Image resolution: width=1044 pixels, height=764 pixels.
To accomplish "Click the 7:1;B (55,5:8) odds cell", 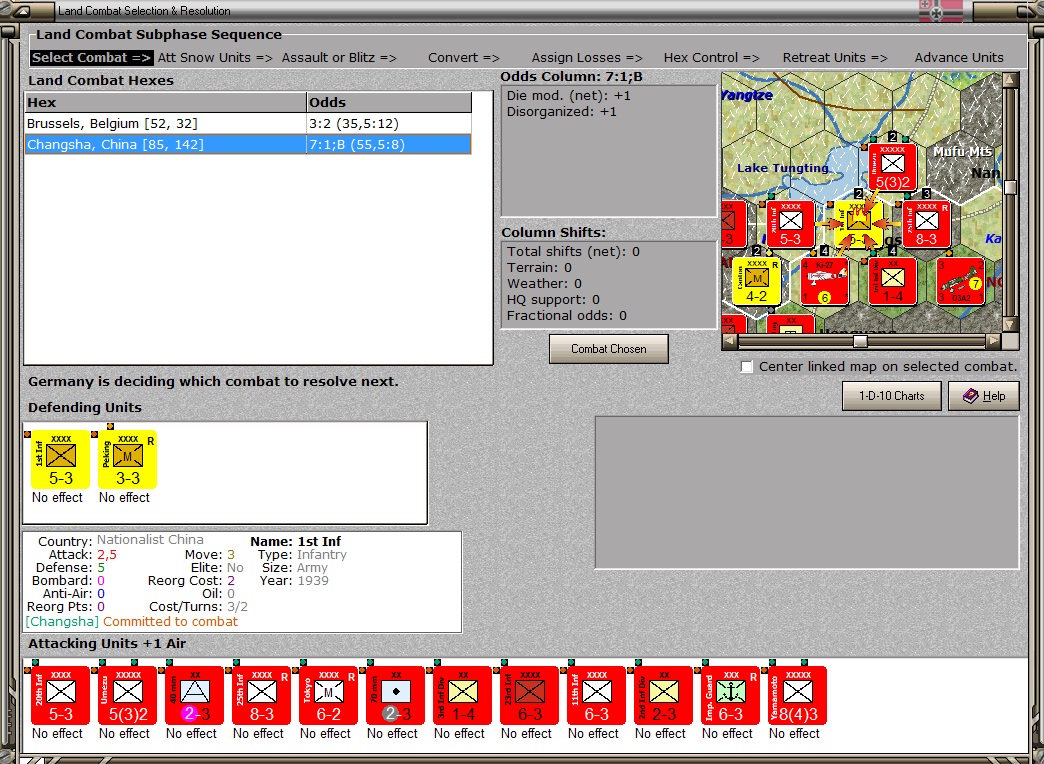I will (389, 145).
